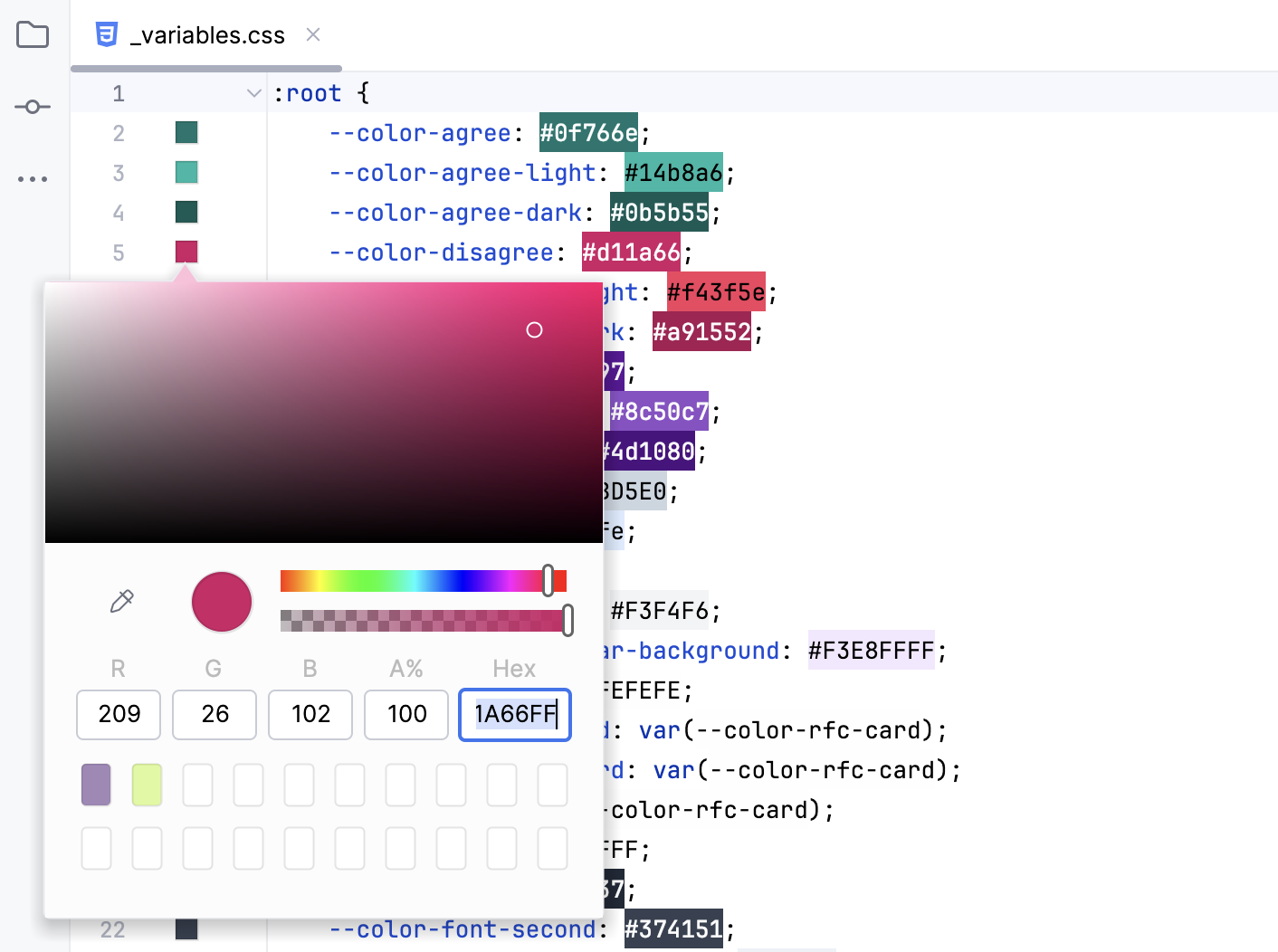This screenshot has width=1278, height=952.
Task: Click the gutter color icon beside --color-agree-light
Action: (x=186, y=172)
